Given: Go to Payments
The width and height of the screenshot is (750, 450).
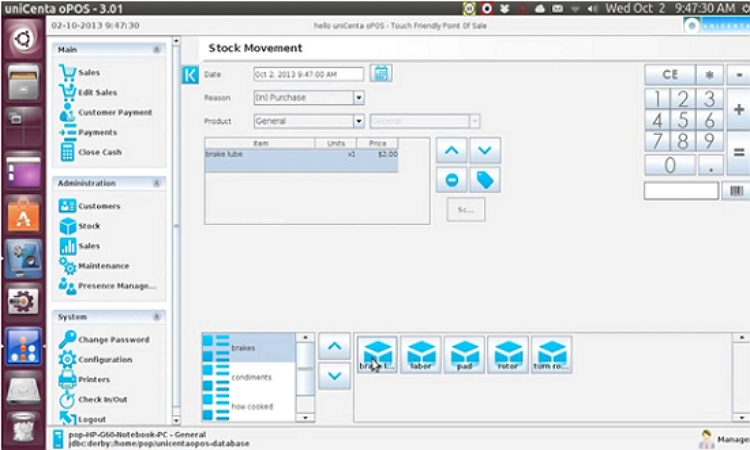Looking at the screenshot, I should coord(88,132).
